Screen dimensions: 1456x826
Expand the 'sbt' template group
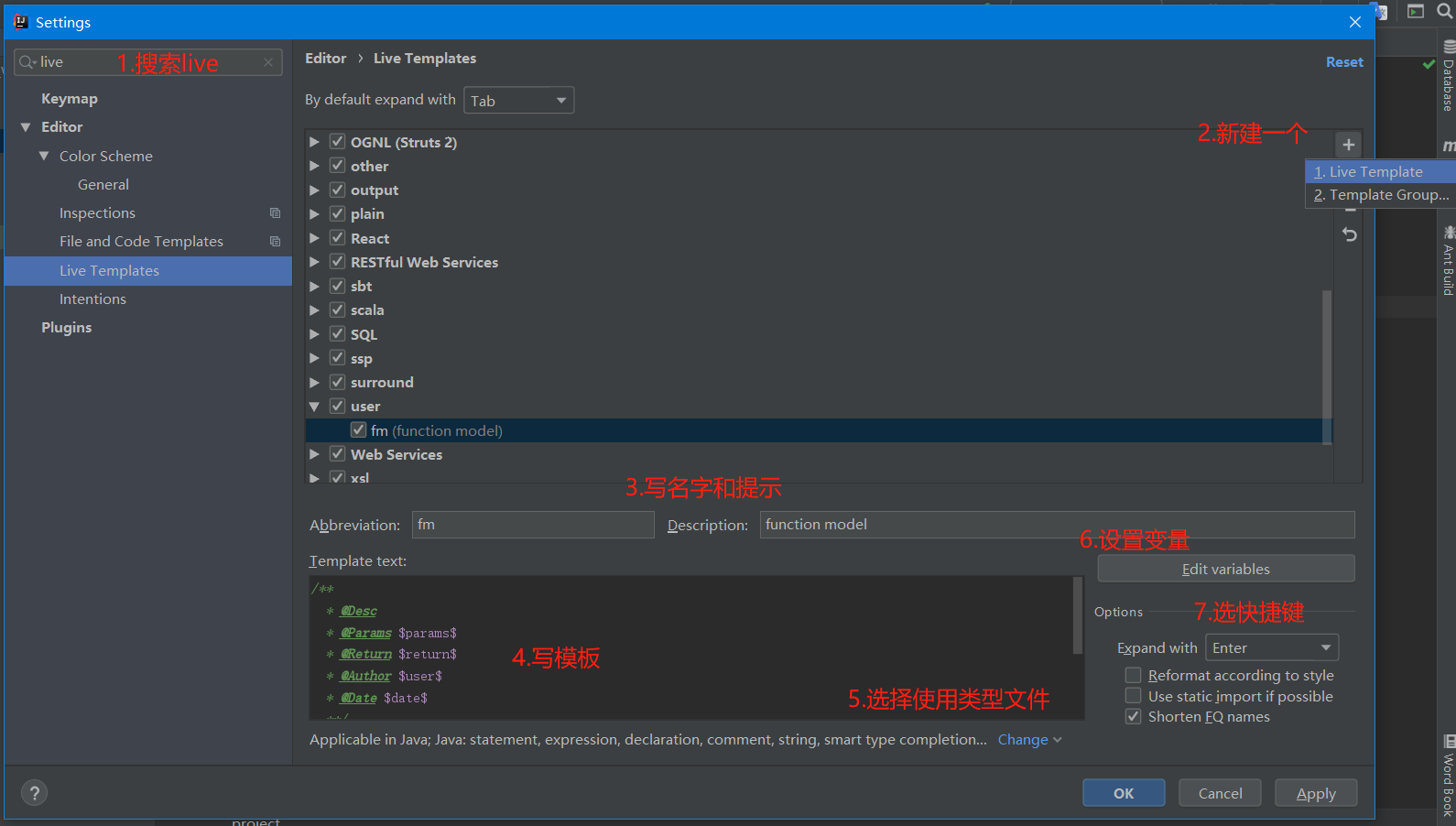tap(314, 286)
